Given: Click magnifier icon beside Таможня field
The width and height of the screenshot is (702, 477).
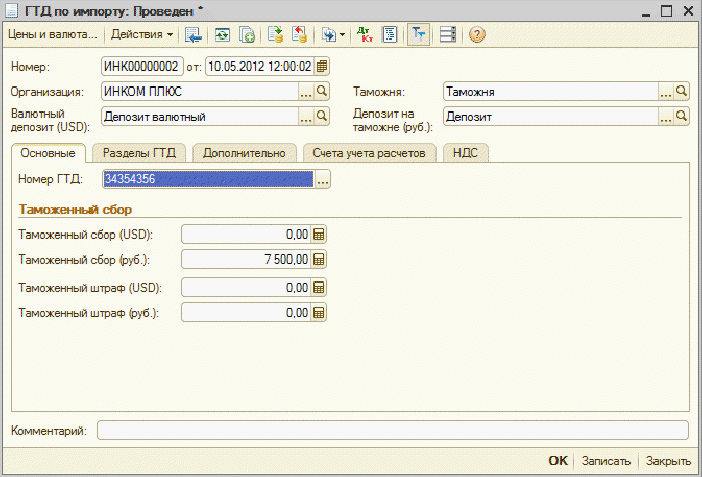Looking at the screenshot, I should coord(682,91).
